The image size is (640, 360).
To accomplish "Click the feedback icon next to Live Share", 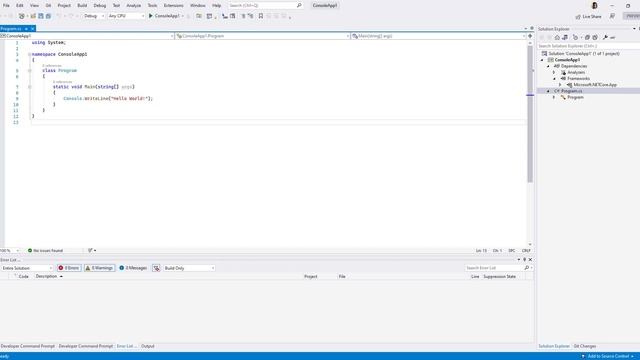I will coord(612,16).
